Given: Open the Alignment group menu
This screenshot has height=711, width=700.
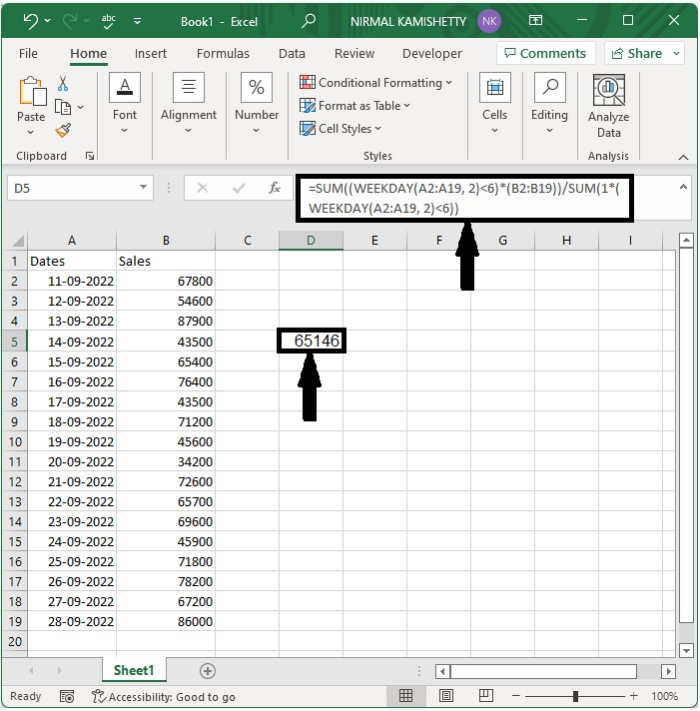Looking at the screenshot, I should click(x=189, y=103).
